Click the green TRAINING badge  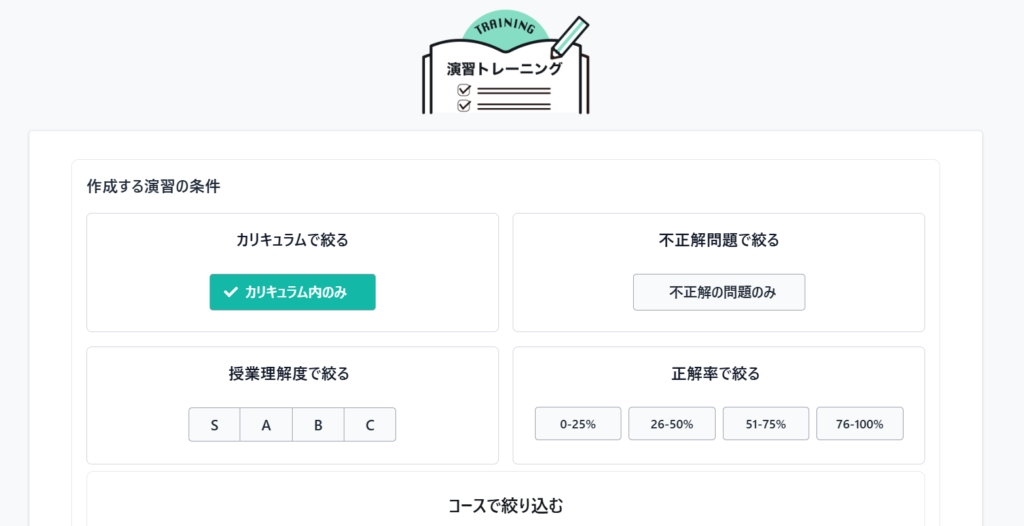(503, 29)
